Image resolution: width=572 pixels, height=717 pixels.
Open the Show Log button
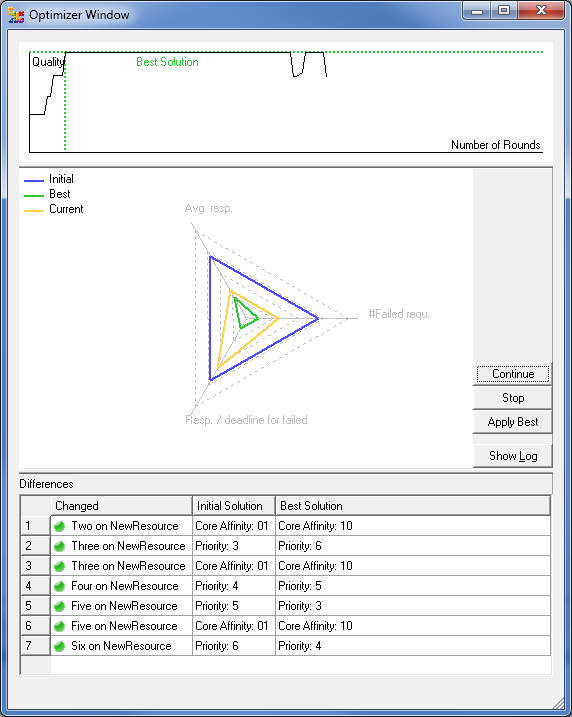point(513,456)
